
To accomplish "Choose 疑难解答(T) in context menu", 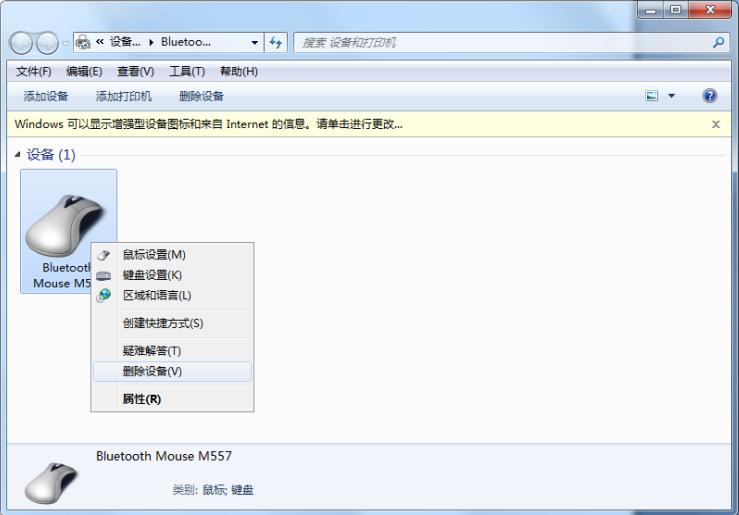I will click(x=172, y=351).
